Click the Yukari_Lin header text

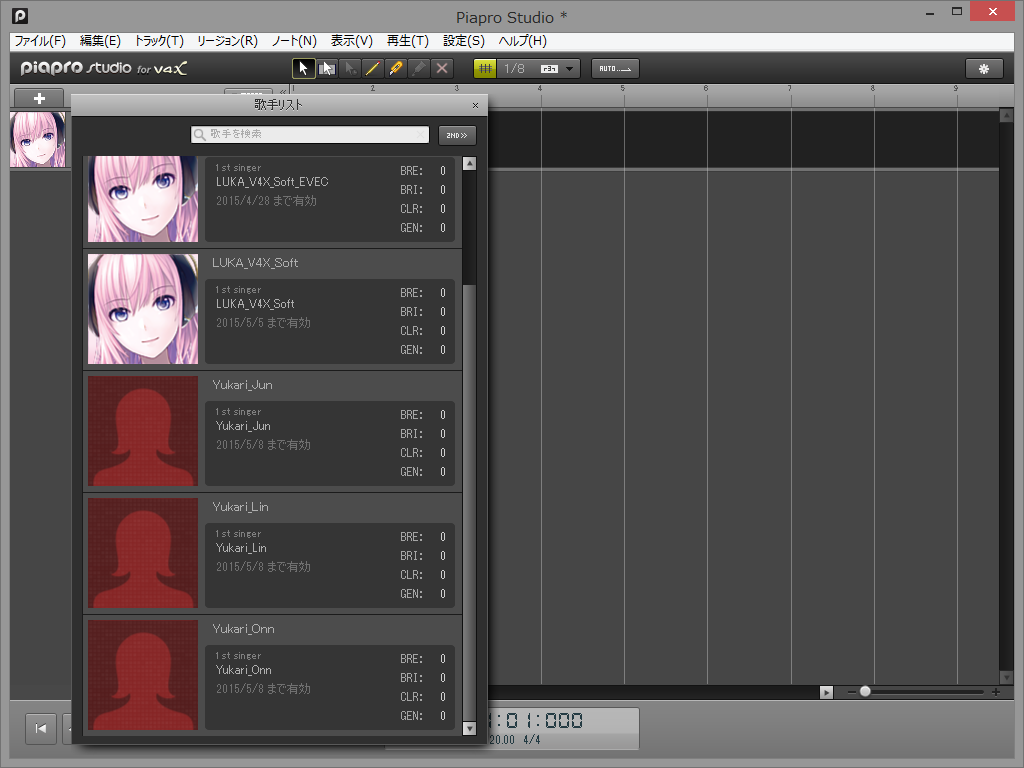tap(240, 507)
